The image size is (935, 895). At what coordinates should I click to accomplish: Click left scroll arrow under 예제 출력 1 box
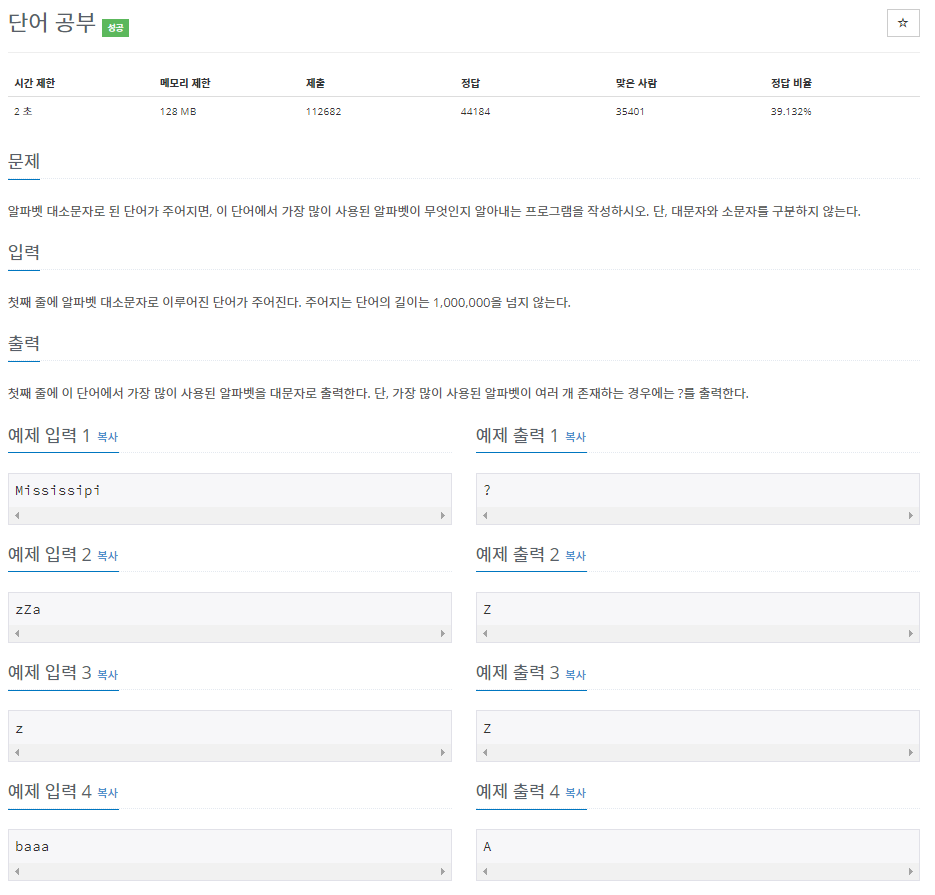click(485, 515)
